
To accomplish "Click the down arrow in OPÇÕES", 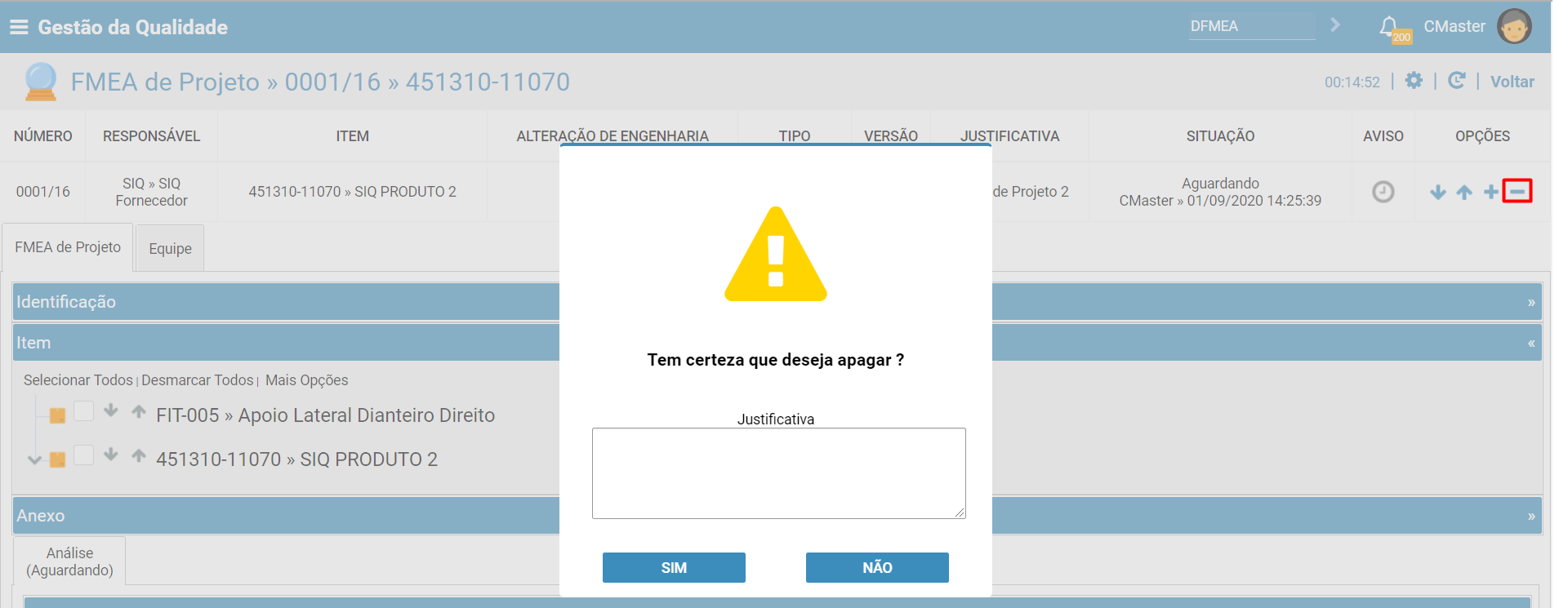I will click(x=1438, y=193).
